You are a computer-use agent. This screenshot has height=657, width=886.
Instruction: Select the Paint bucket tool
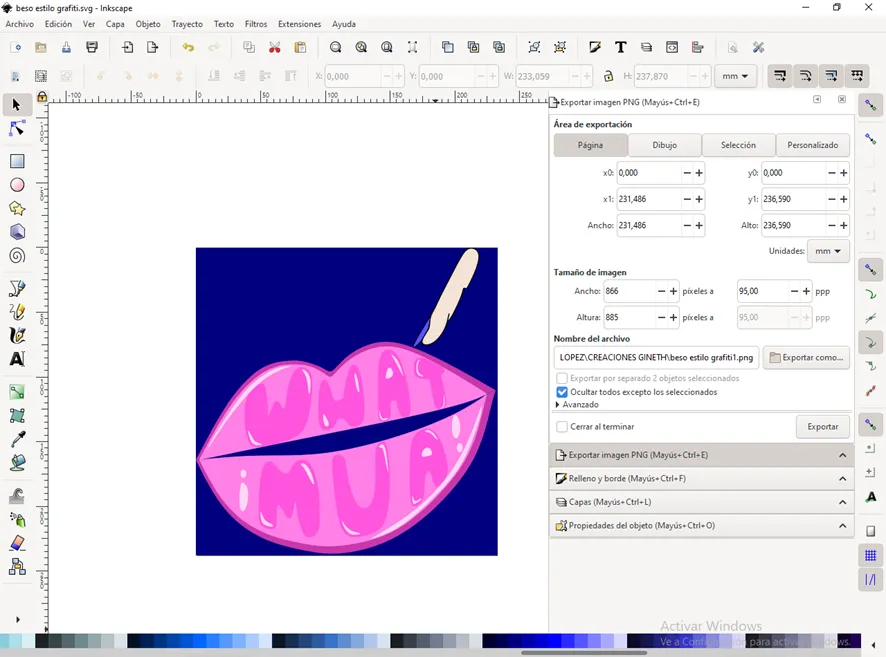(17, 463)
